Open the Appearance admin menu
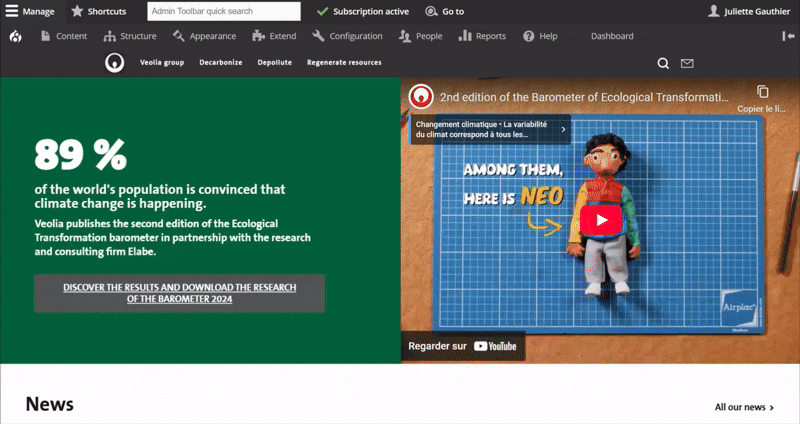 [205, 36]
